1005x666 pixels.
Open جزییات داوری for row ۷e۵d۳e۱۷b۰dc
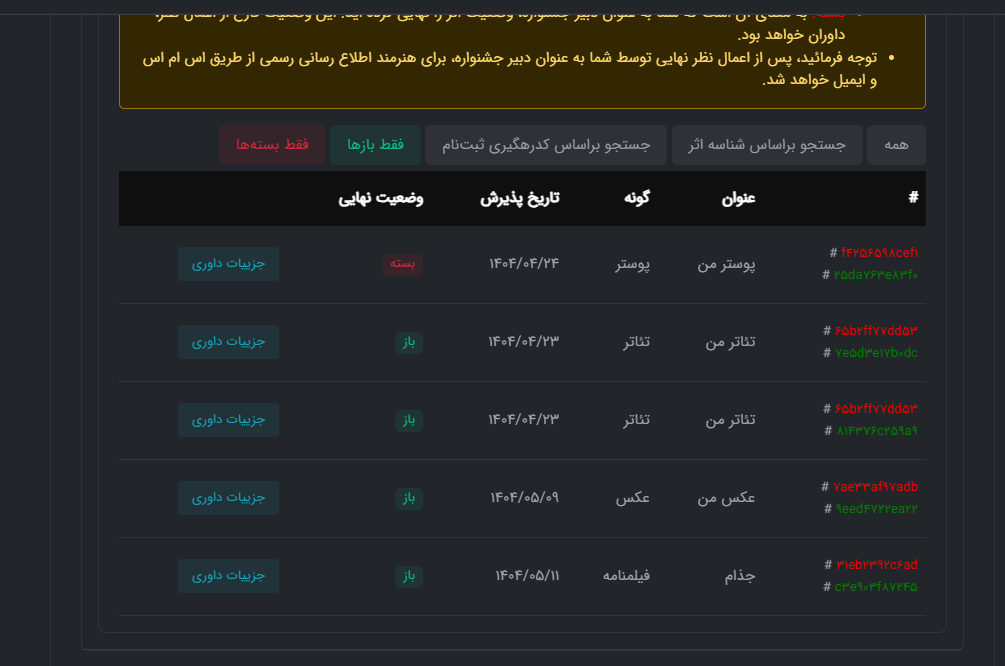228,342
